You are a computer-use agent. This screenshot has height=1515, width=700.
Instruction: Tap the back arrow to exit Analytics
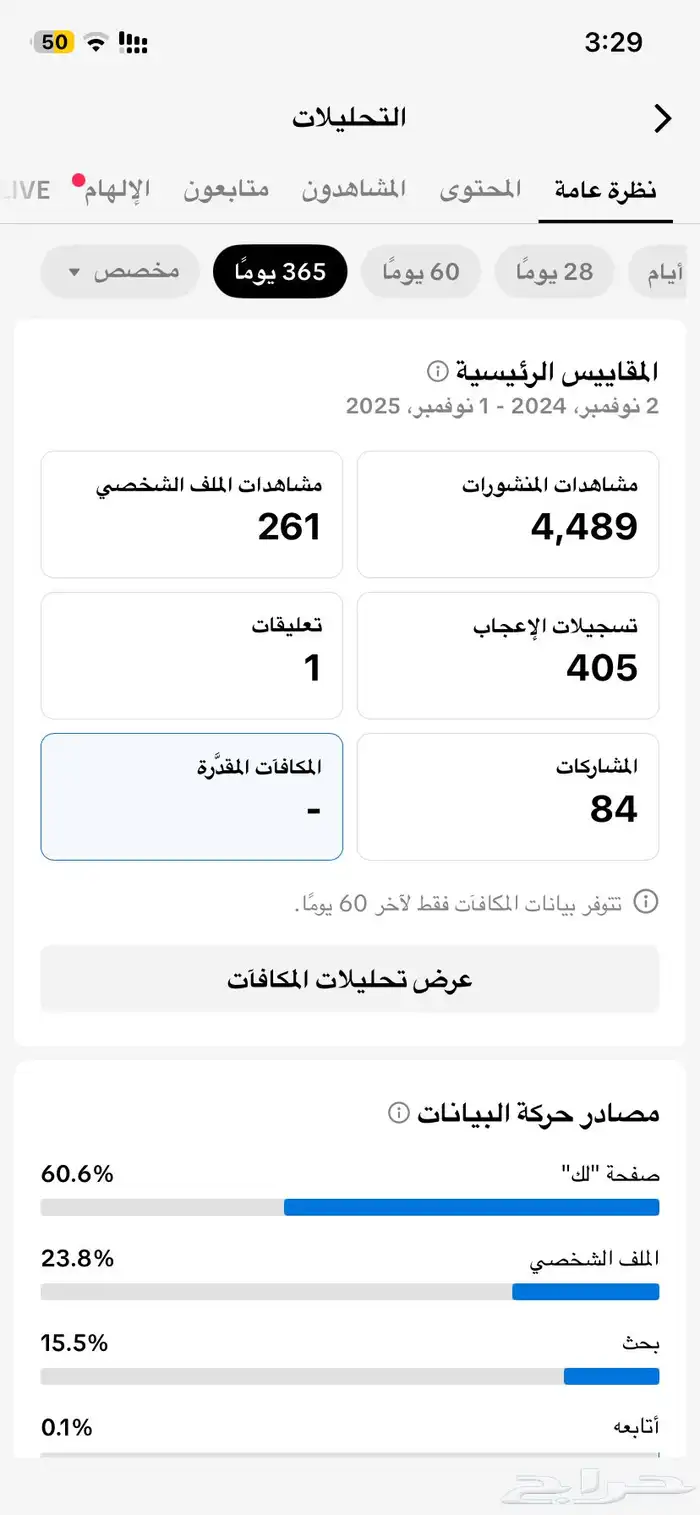click(x=662, y=117)
